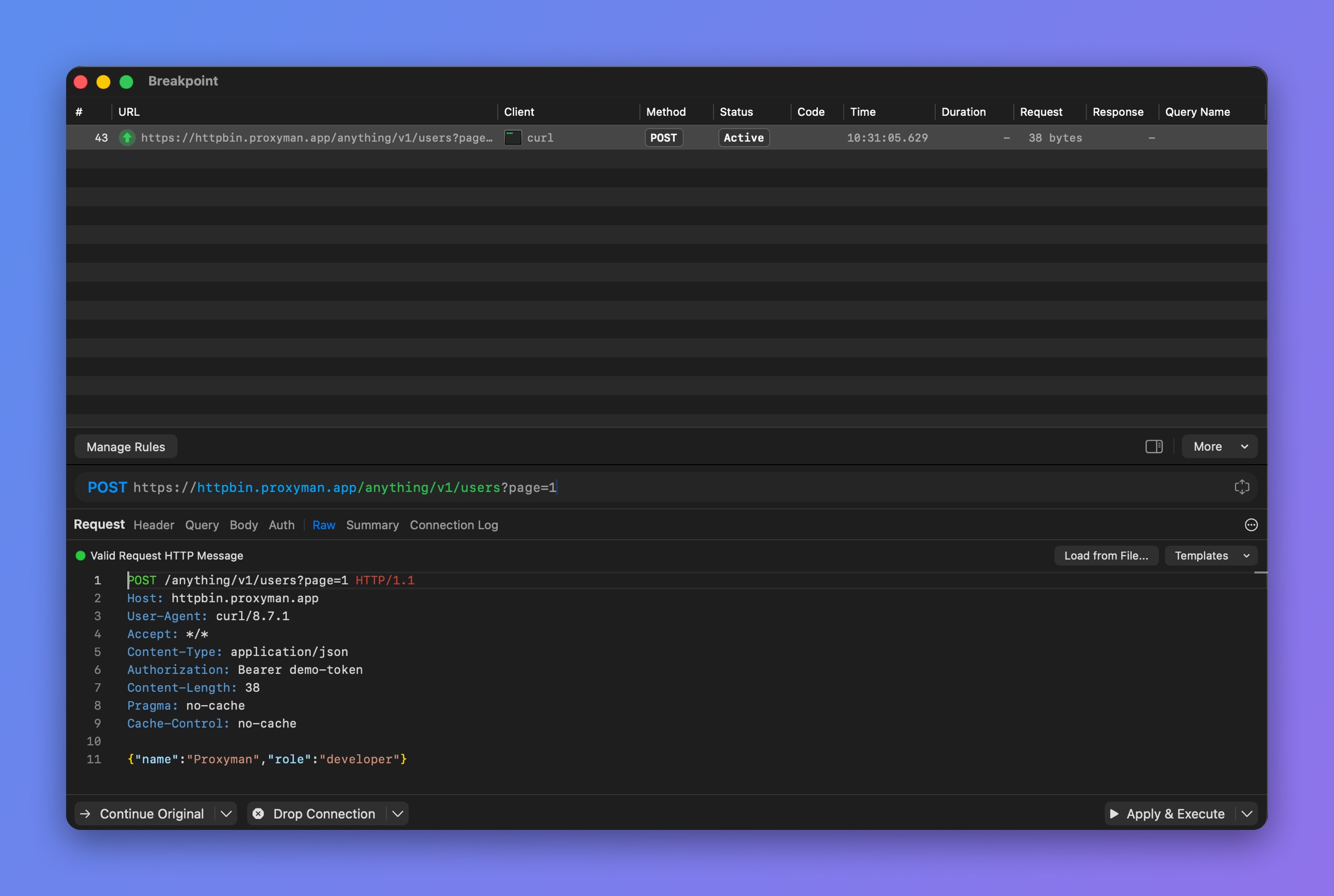This screenshot has width=1334, height=896.
Task: Open the Connection Log tab
Action: click(454, 525)
